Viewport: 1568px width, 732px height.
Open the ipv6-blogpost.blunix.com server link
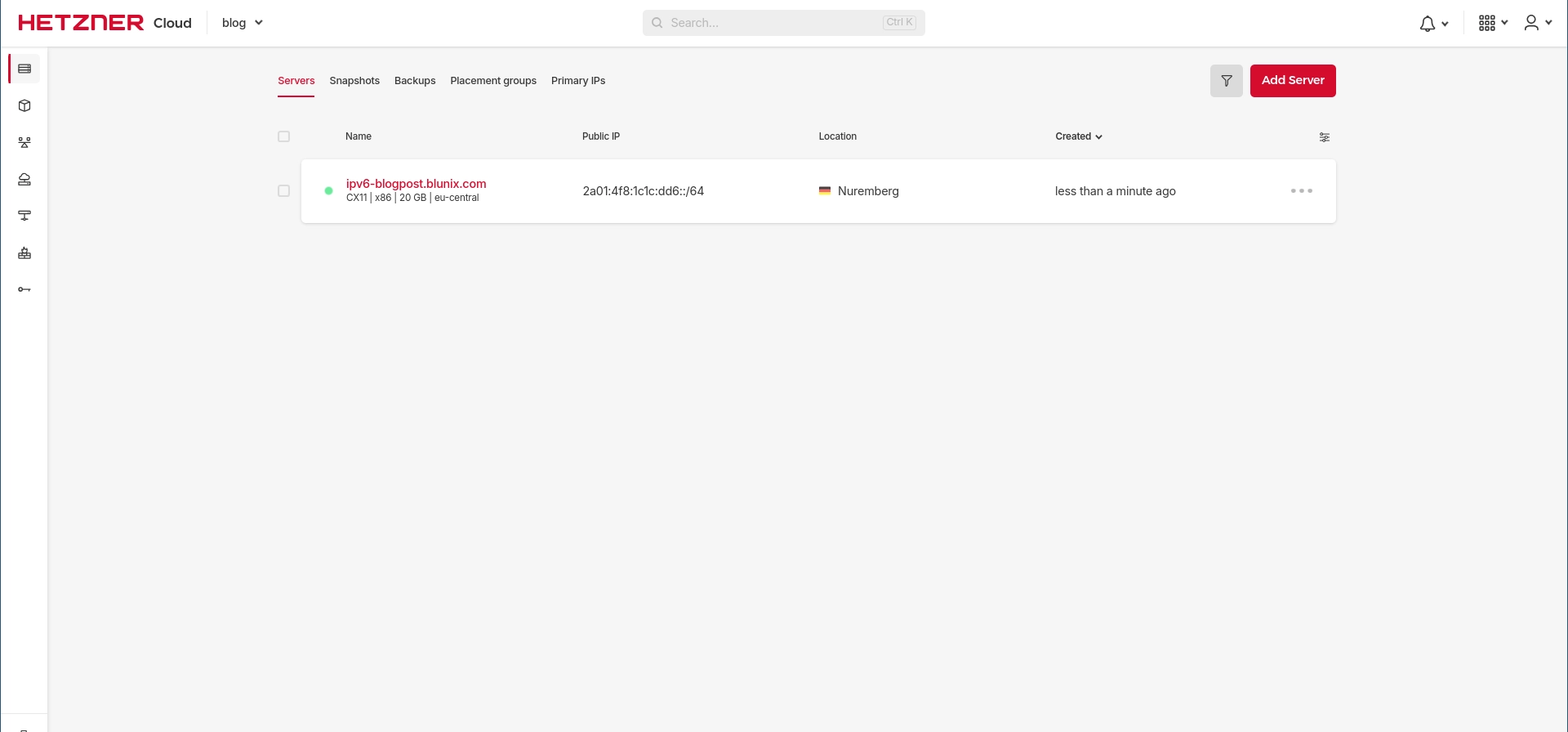[x=416, y=184]
